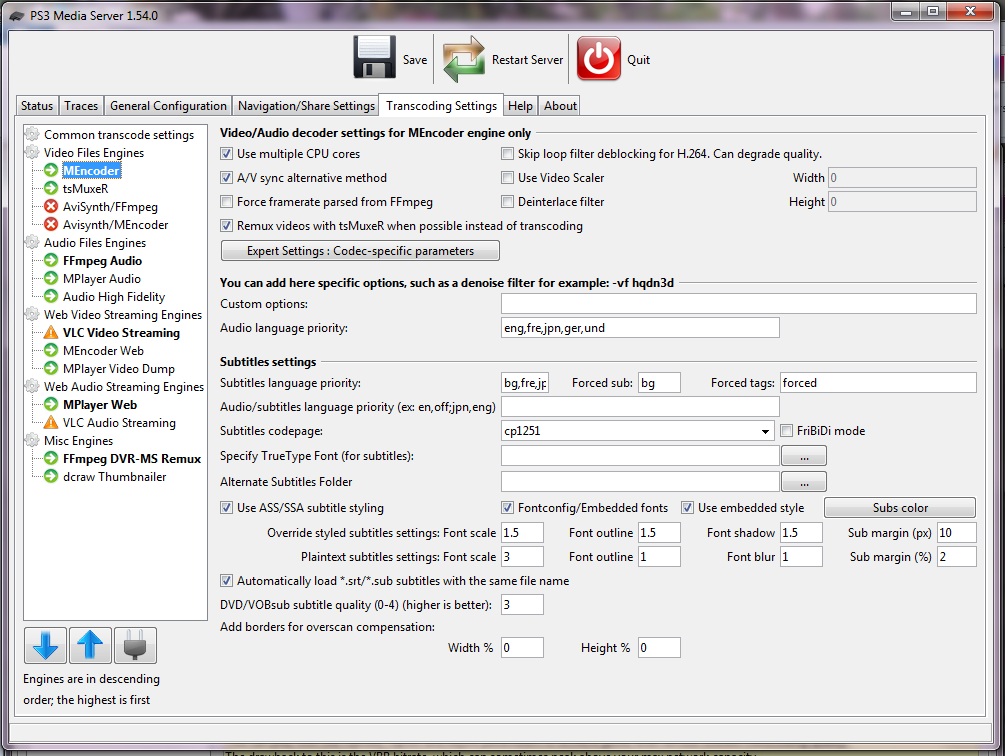Image resolution: width=1008 pixels, height=756 pixels.
Task: Click warning icon beside VLC Video Streaming
Action: (x=51, y=332)
